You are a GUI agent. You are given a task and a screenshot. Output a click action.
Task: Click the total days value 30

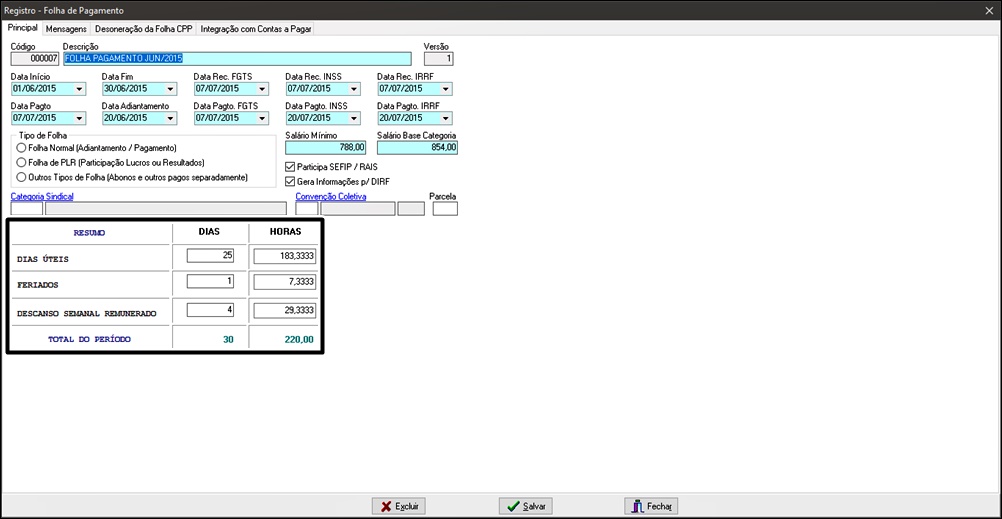228,340
